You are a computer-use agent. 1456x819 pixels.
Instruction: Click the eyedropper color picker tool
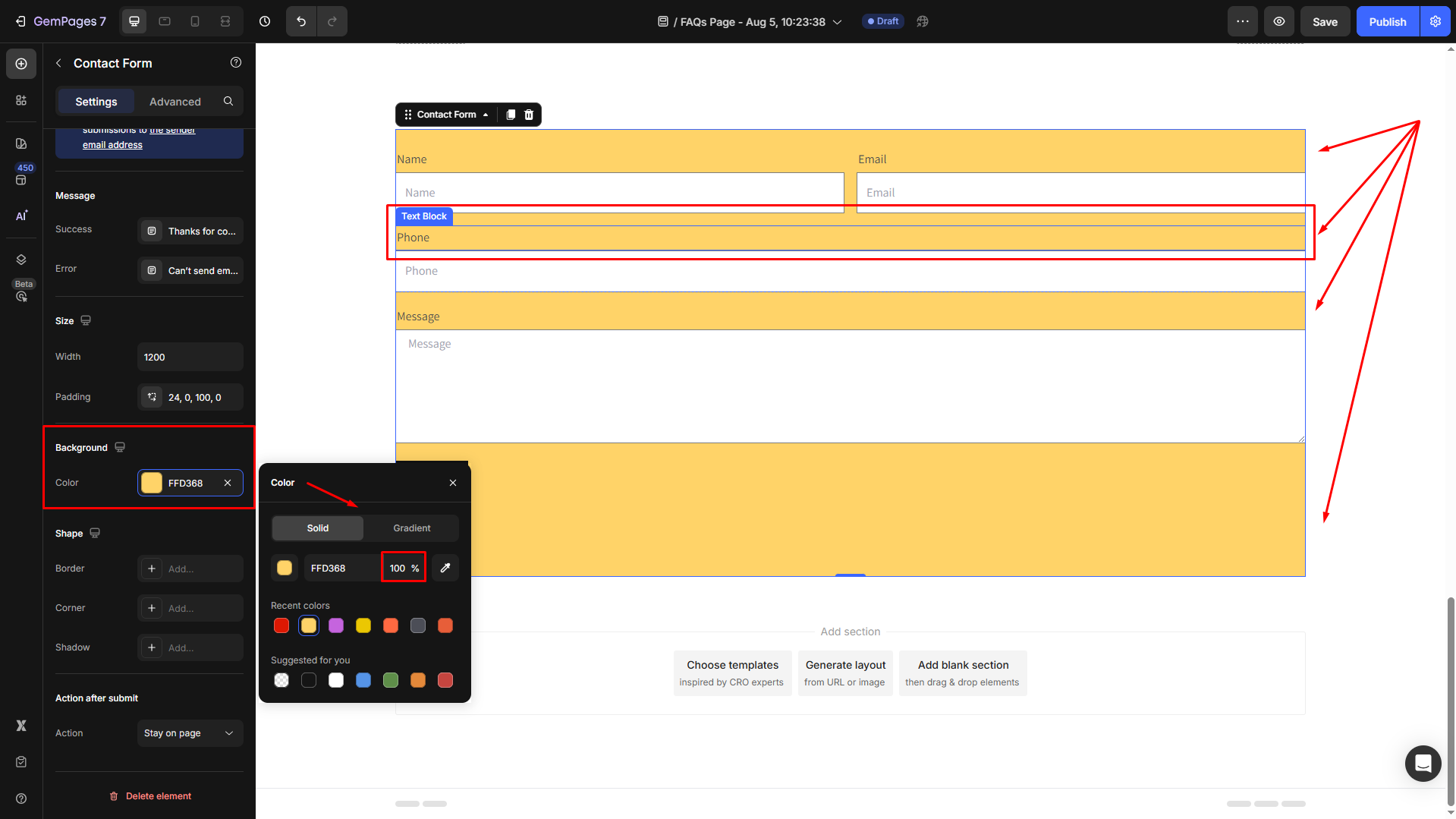click(x=445, y=568)
